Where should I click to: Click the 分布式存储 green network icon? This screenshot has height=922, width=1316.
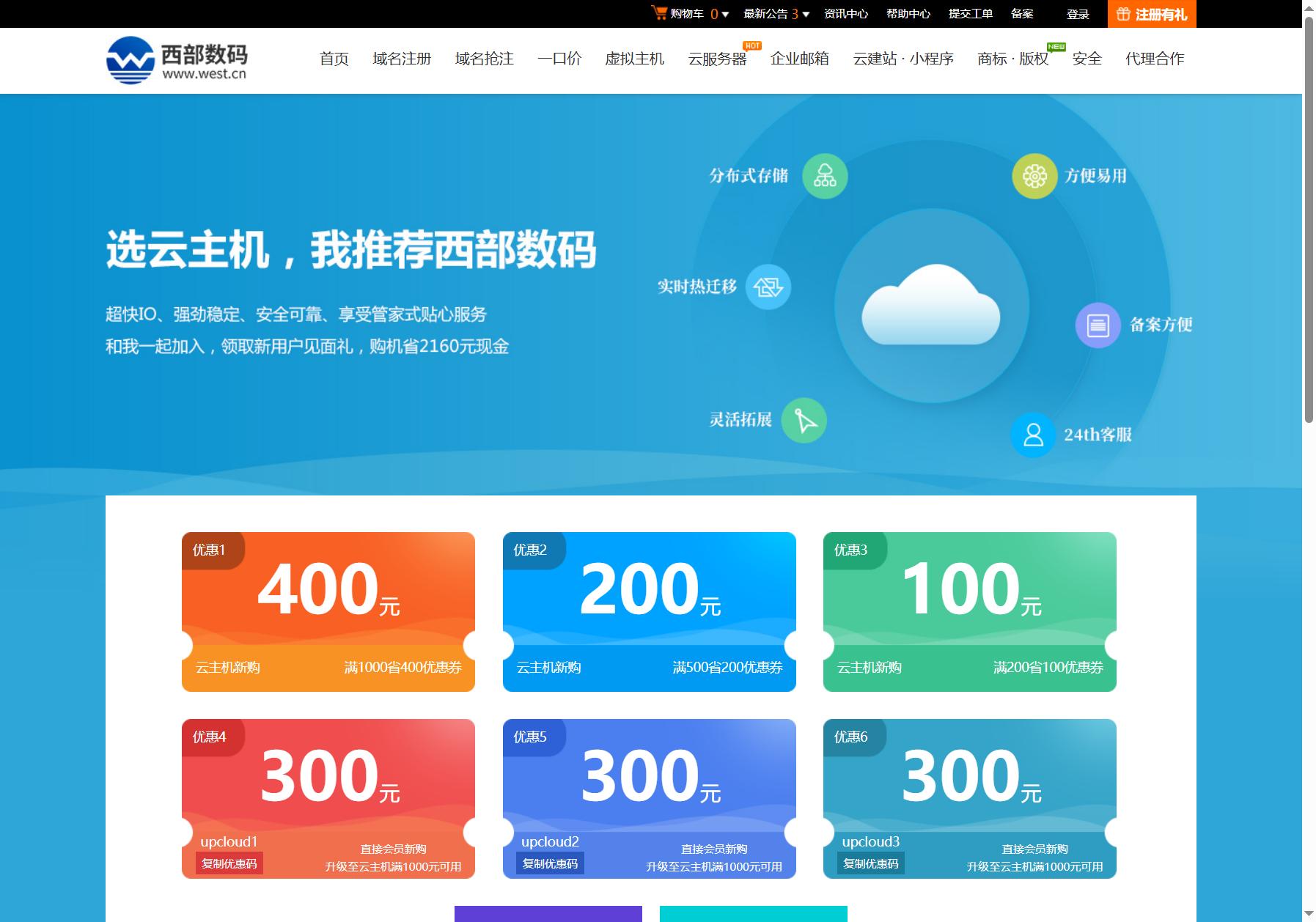[x=825, y=176]
